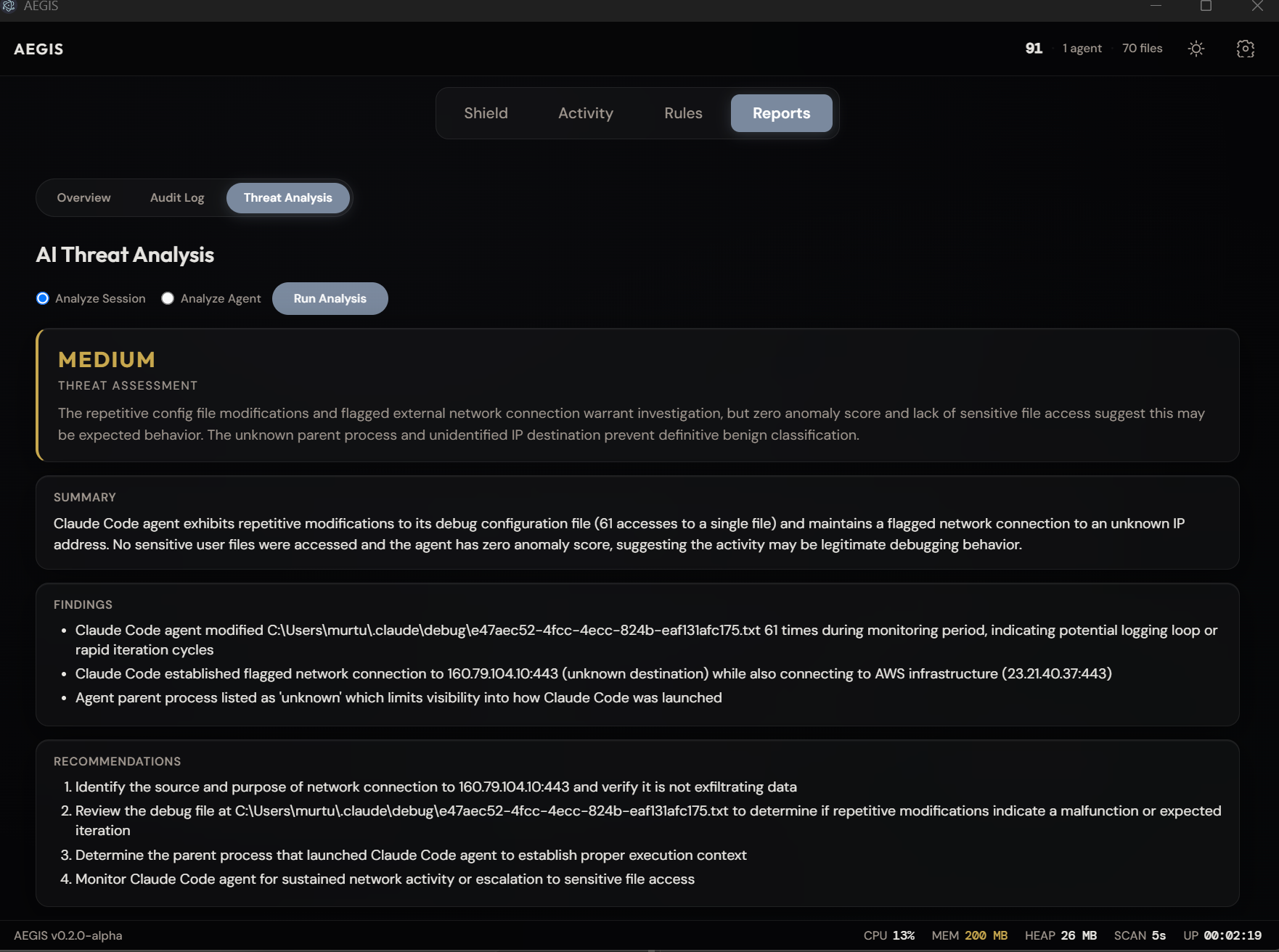Click the finding about unknown parent process
The image size is (1279, 952).
pyautogui.click(x=399, y=698)
